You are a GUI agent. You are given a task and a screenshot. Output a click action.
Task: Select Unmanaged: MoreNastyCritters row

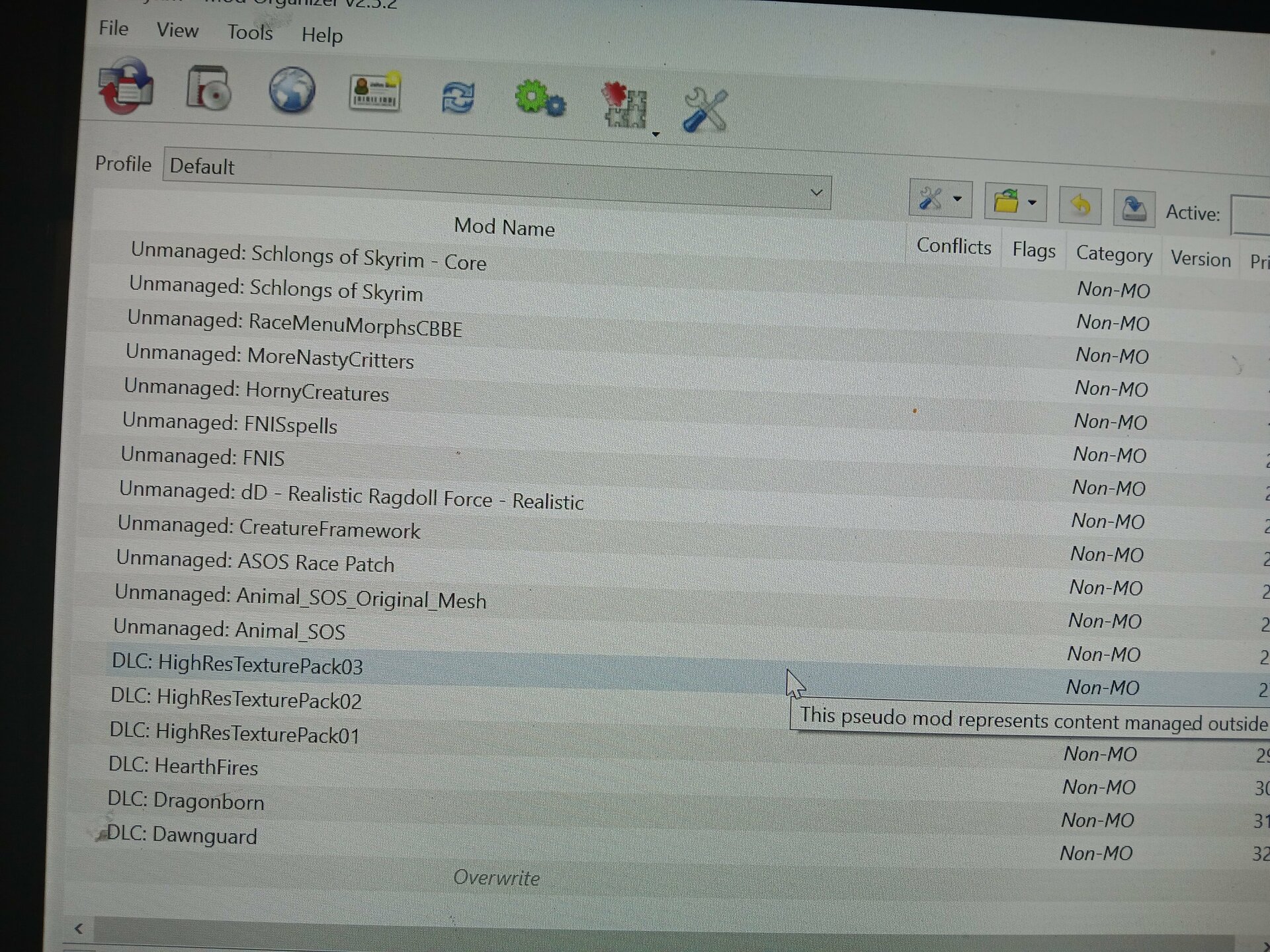click(x=270, y=357)
